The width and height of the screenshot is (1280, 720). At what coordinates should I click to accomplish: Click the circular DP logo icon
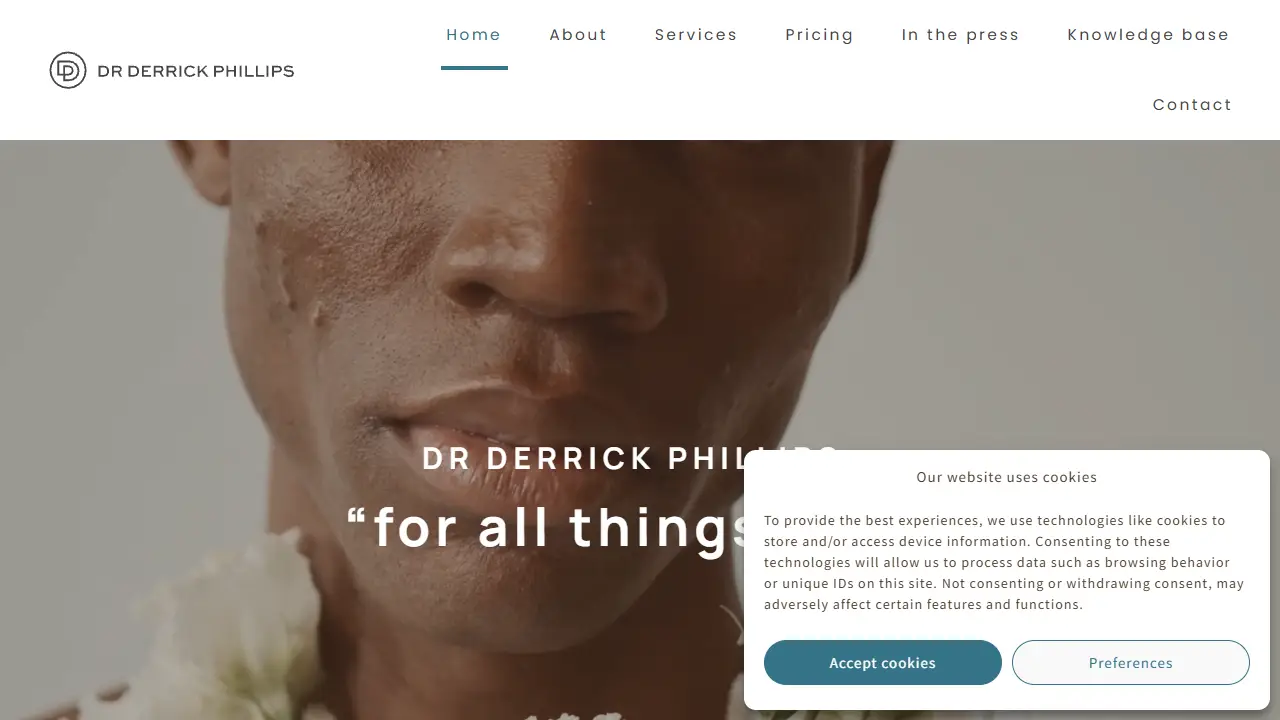coord(68,70)
